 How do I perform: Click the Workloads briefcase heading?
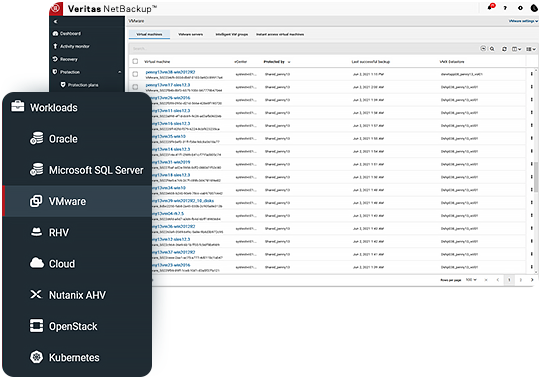pos(44,107)
